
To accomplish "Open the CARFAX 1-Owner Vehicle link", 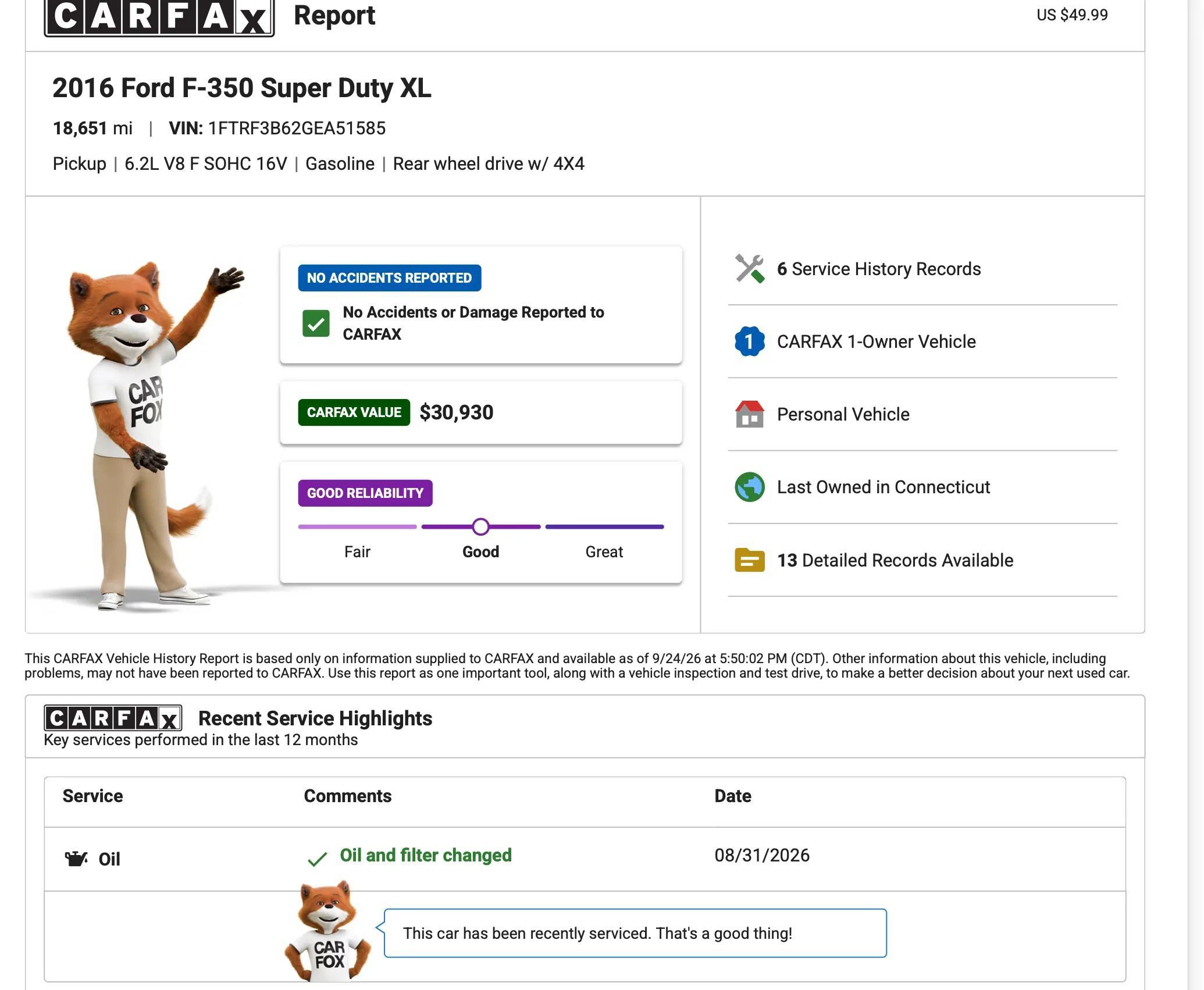I will 877,341.
